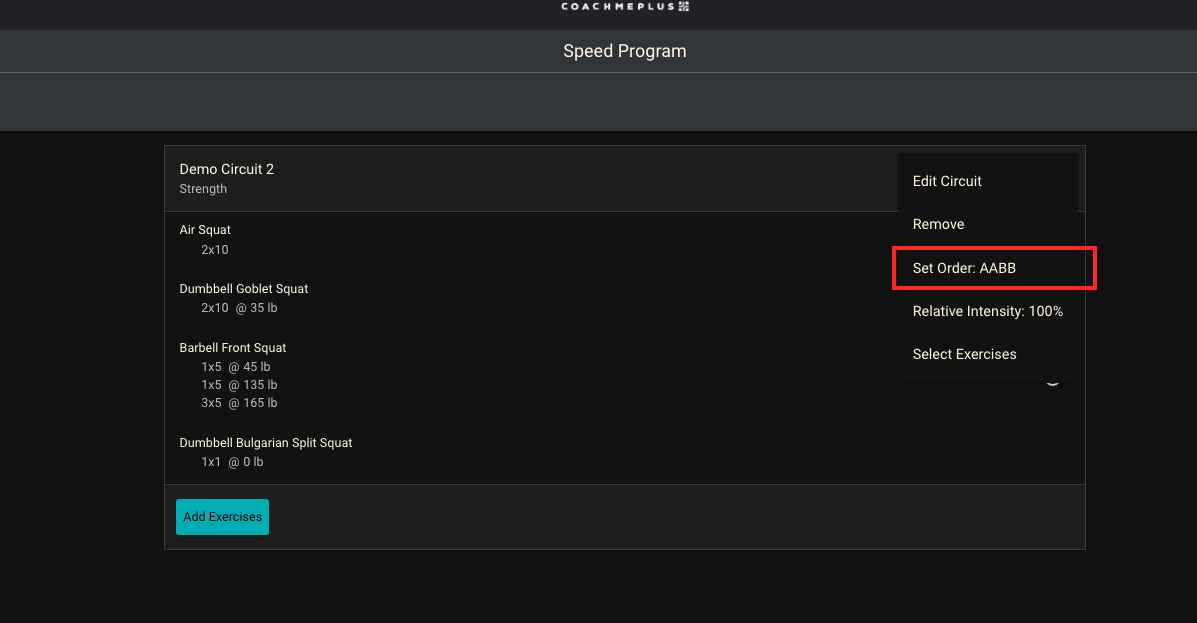
Task: Open Relative Intensity: 100% setting
Action: pyautogui.click(x=987, y=311)
